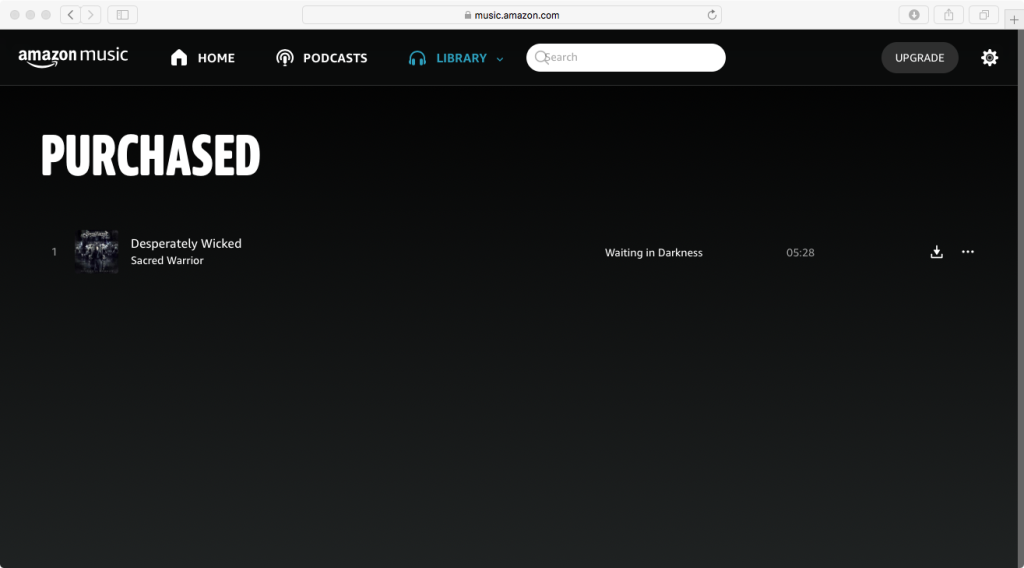Open the Sacred Warrior artist link
The image size is (1024, 568).
point(167,261)
